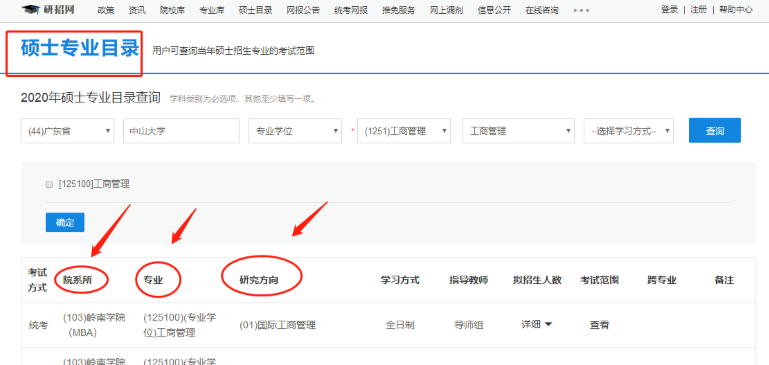Open 网报公告 navigation item
Viewport: 769px width, 365px height.
coord(303,10)
